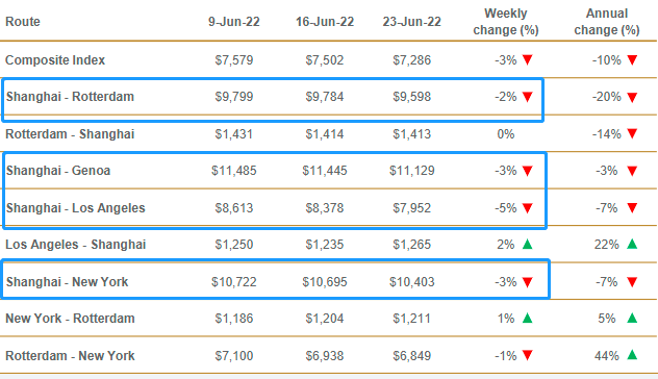The height and width of the screenshot is (379, 658).
Task: Click the red arrow next to -14% annual change
Action: (x=632, y=134)
